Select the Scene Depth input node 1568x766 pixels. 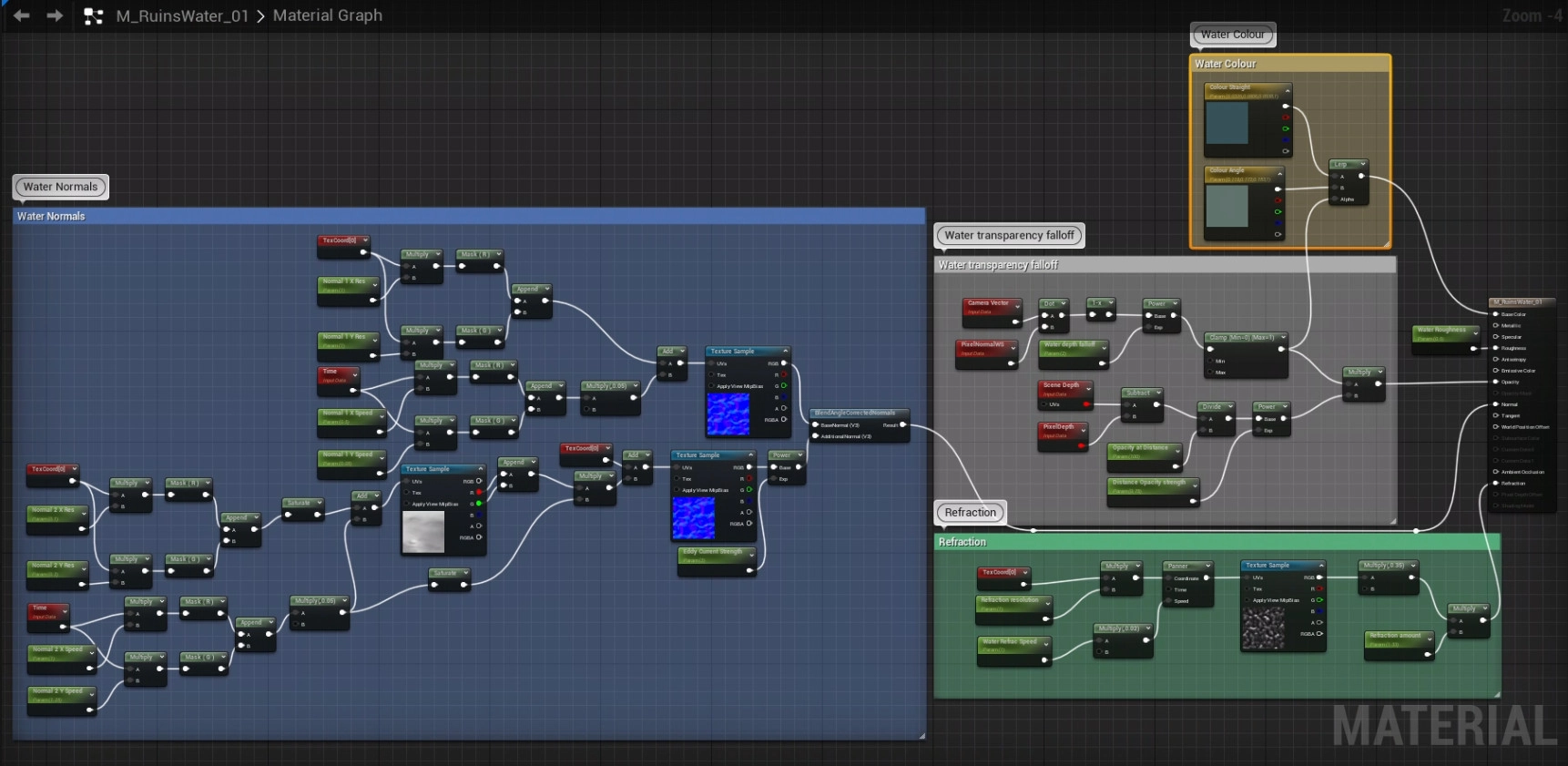[x=1061, y=385]
